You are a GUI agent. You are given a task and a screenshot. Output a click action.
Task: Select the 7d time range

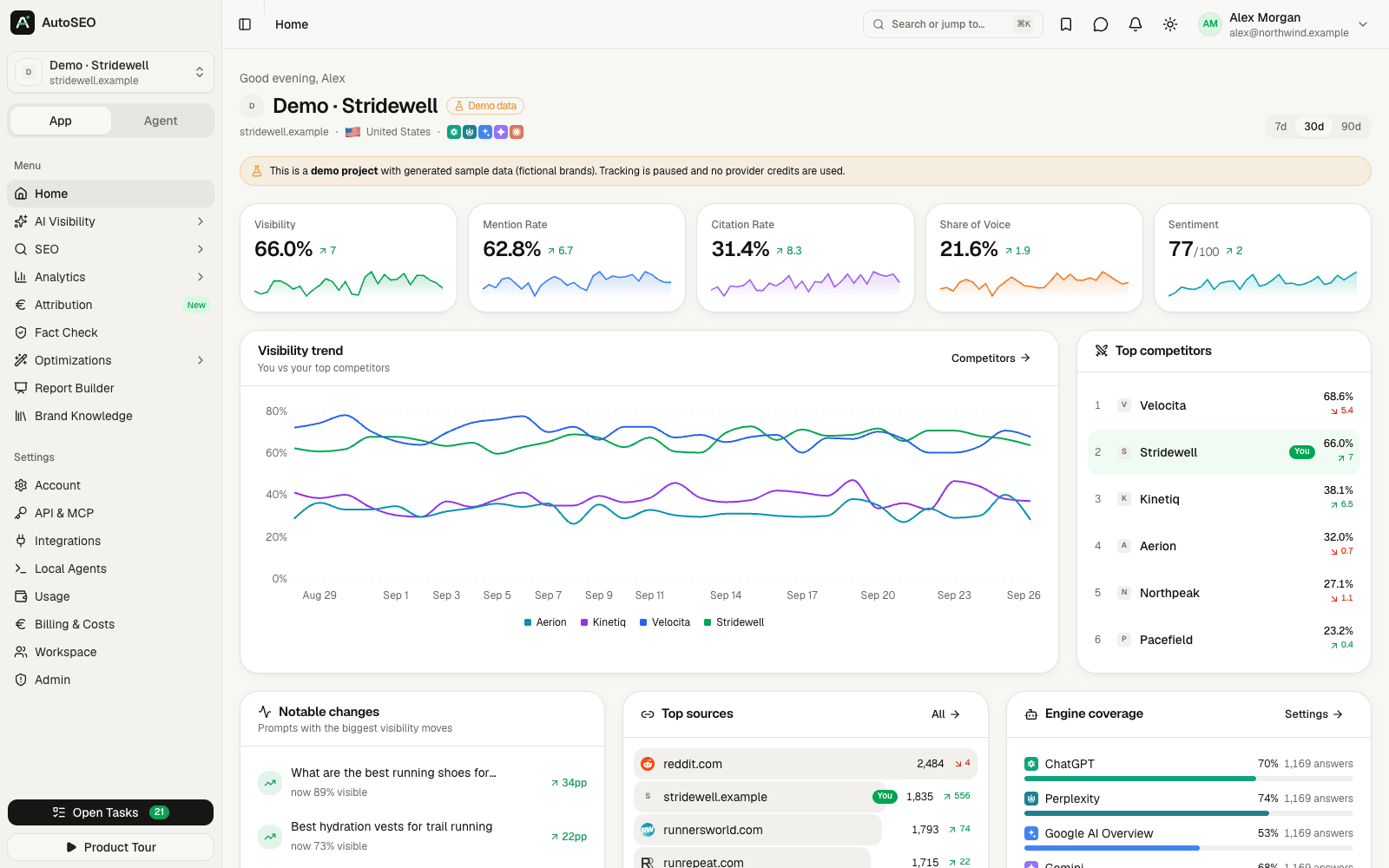pos(1280,127)
